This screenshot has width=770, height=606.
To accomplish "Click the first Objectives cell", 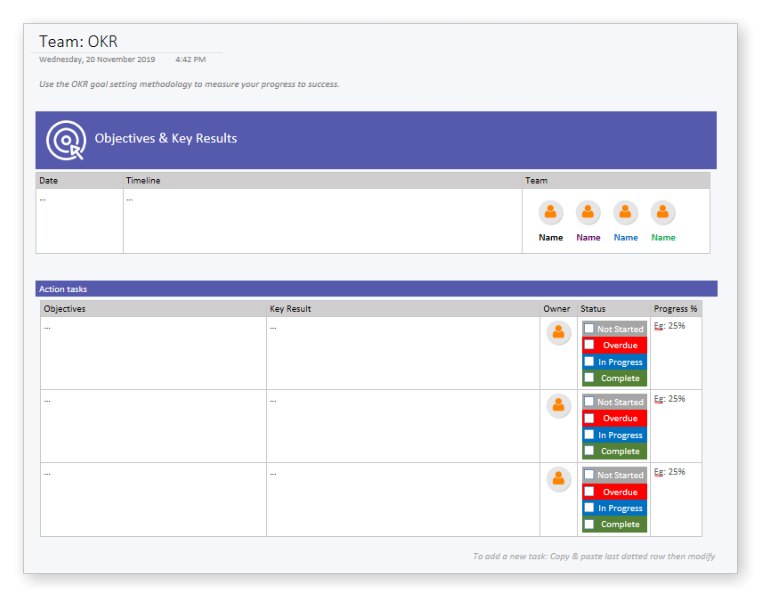I will point(153,353).
